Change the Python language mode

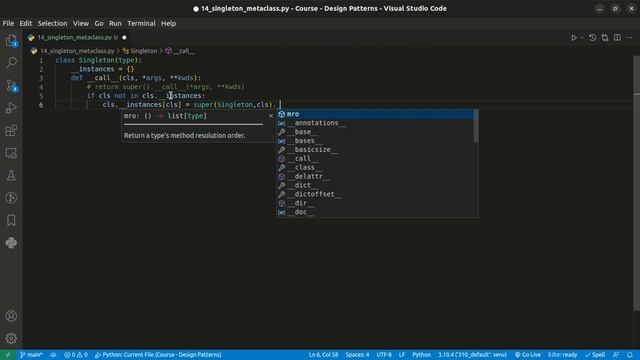tap(421, 355)
